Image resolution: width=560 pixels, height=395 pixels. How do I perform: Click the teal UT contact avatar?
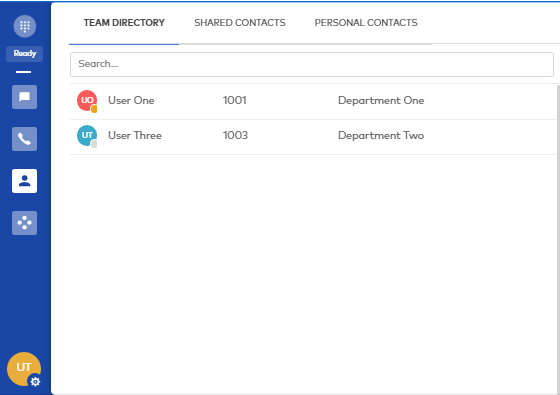(87, 135)
